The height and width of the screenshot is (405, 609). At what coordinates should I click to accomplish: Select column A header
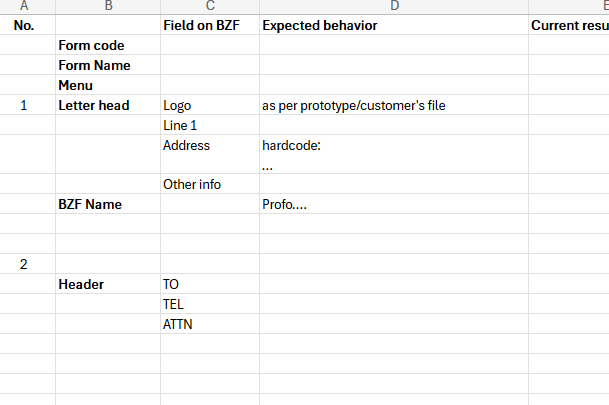click(x=24, y=6)
